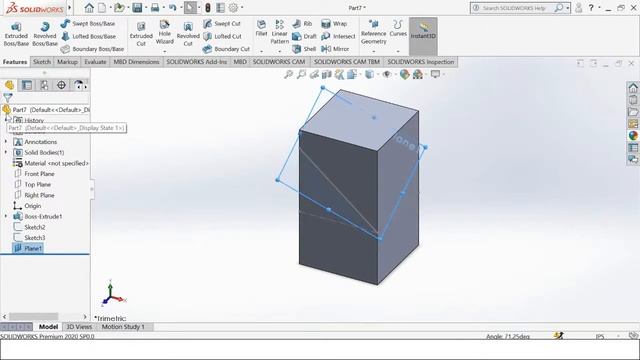Select the Swept Cut tool
Viewport: 640px width, 360px height.
click(x=222, y=24)
